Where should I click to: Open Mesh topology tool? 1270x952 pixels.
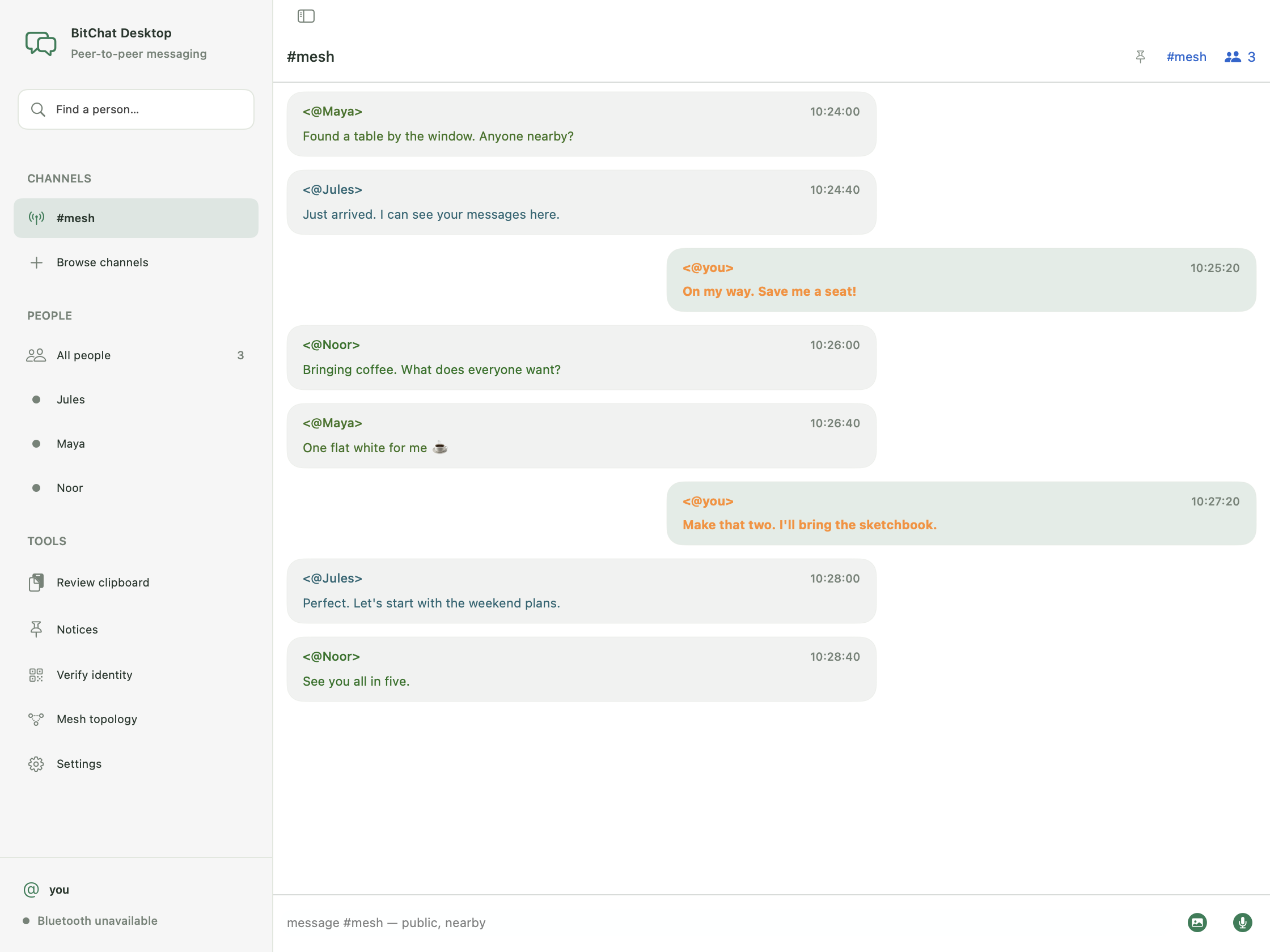(x=136, y=719)
